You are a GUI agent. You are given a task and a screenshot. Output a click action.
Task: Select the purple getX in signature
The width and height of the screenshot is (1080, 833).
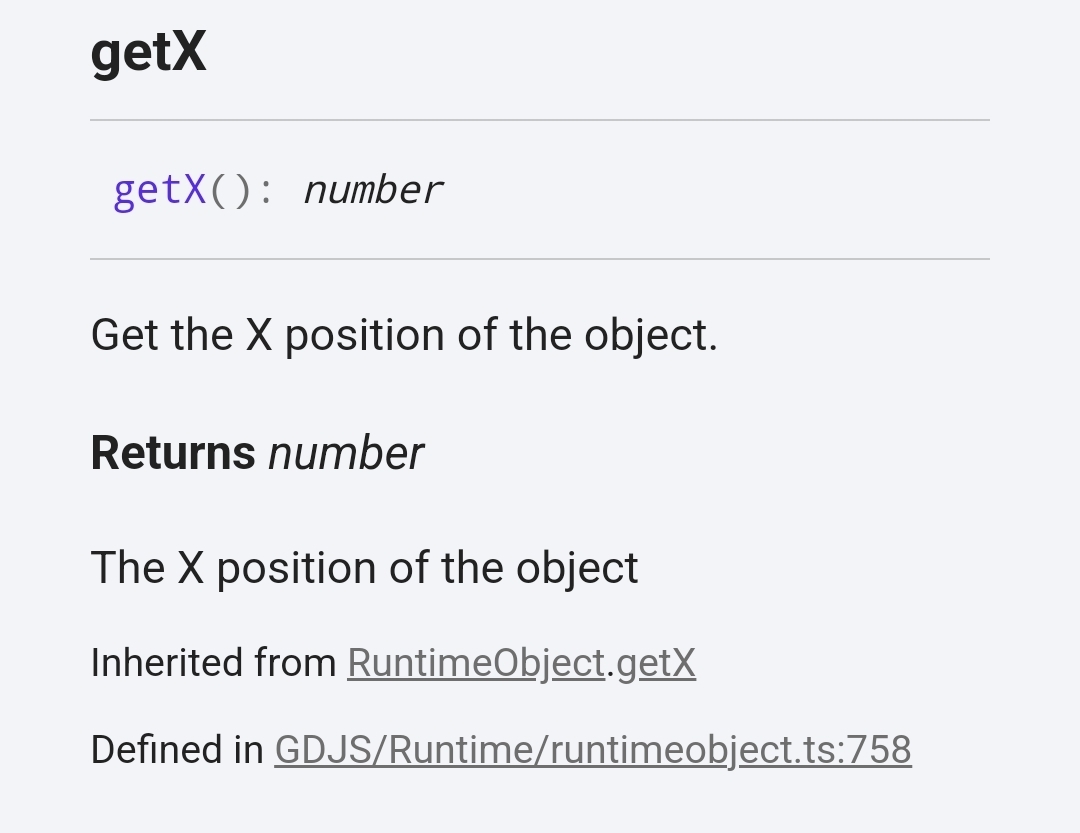point(160,189)
